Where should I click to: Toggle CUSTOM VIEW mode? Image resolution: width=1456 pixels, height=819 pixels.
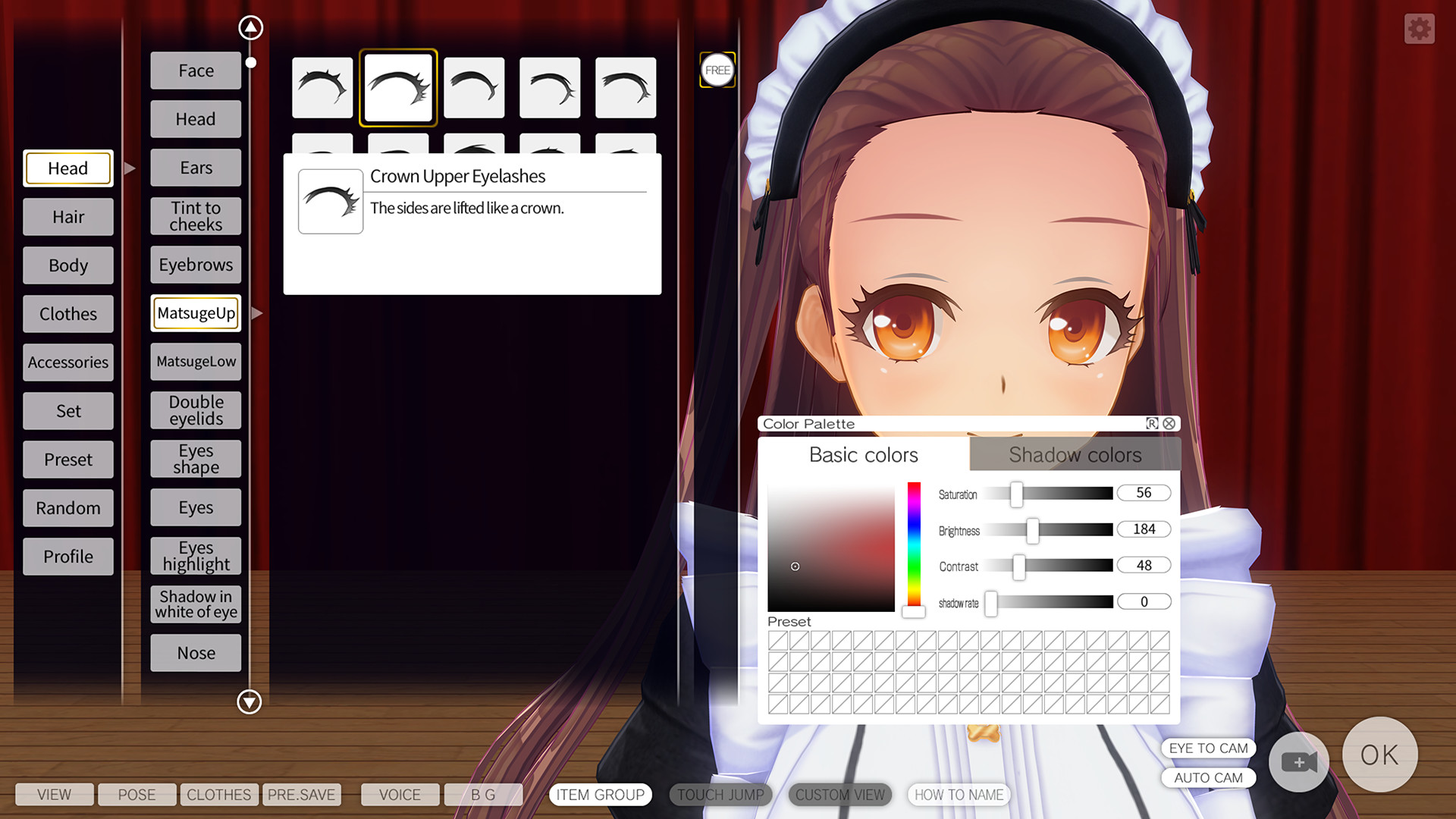[x=839, y=795]
